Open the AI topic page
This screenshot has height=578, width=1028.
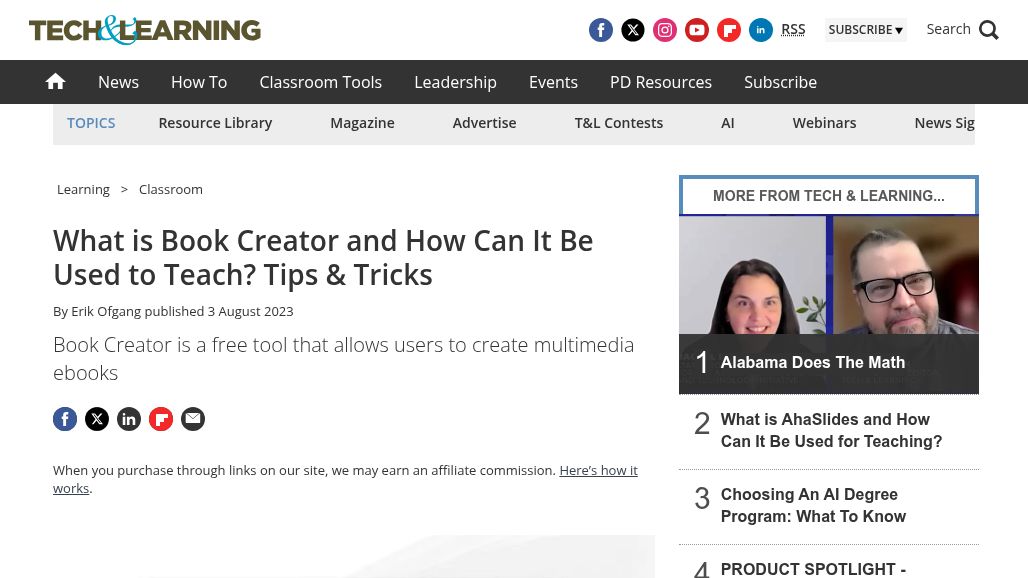pos(728,122)
